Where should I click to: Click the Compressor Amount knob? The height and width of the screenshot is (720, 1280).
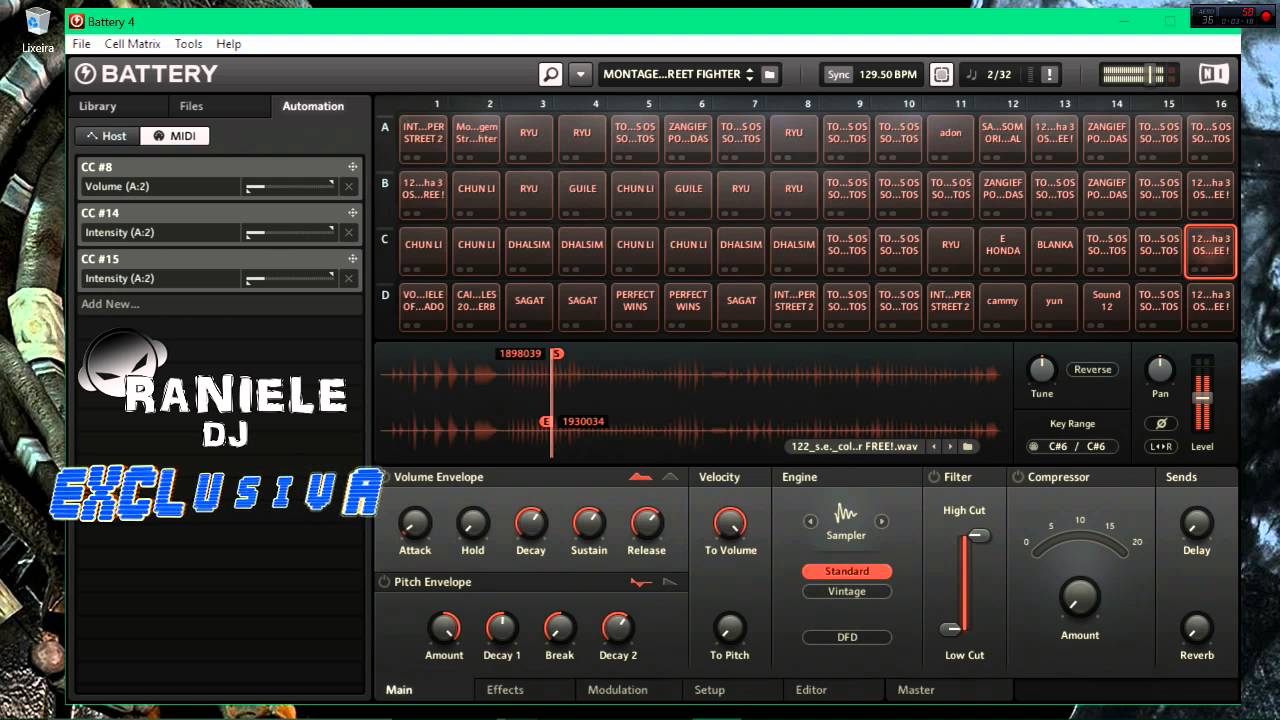point(1079,597)
